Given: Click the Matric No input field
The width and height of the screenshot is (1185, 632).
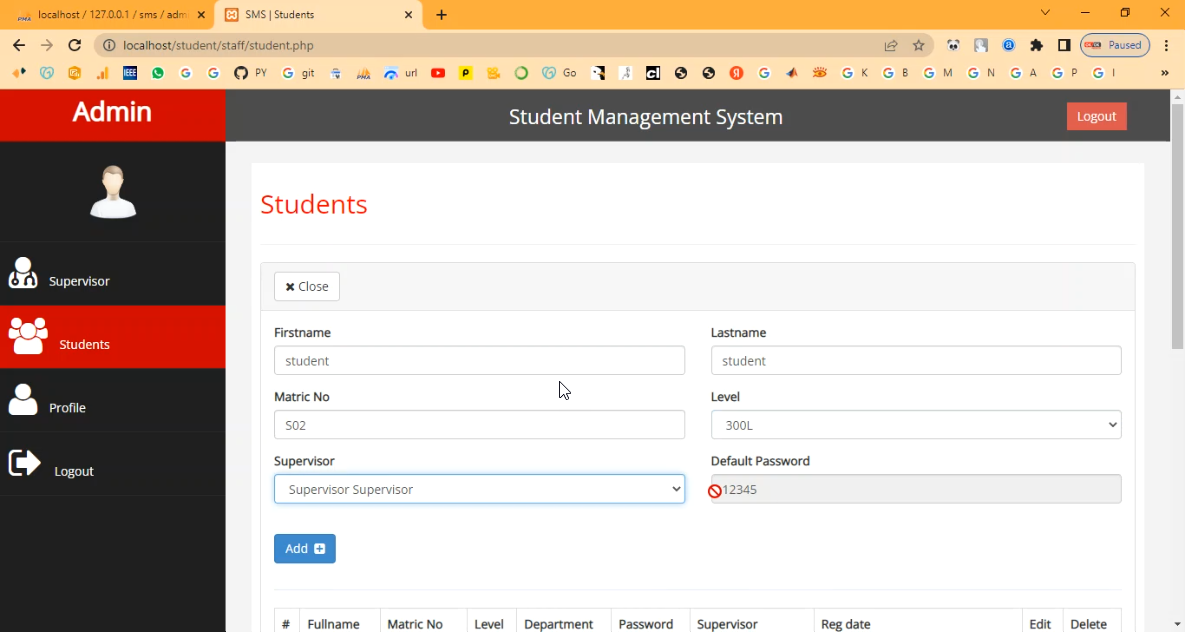Looking at the screenshot, I should 479,425.
